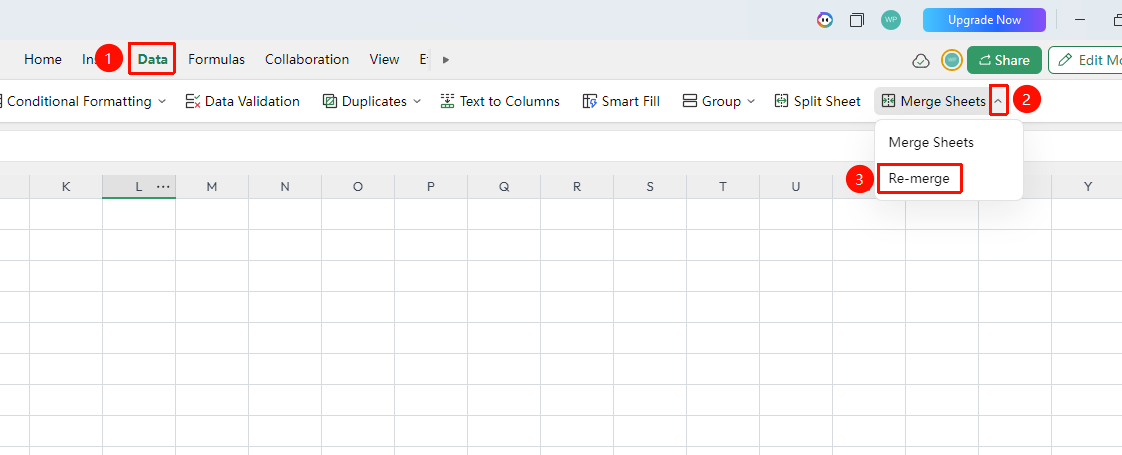Apply Smart Fill
This screenshot has width=1122, height=455.
click(x=621, y=102)
